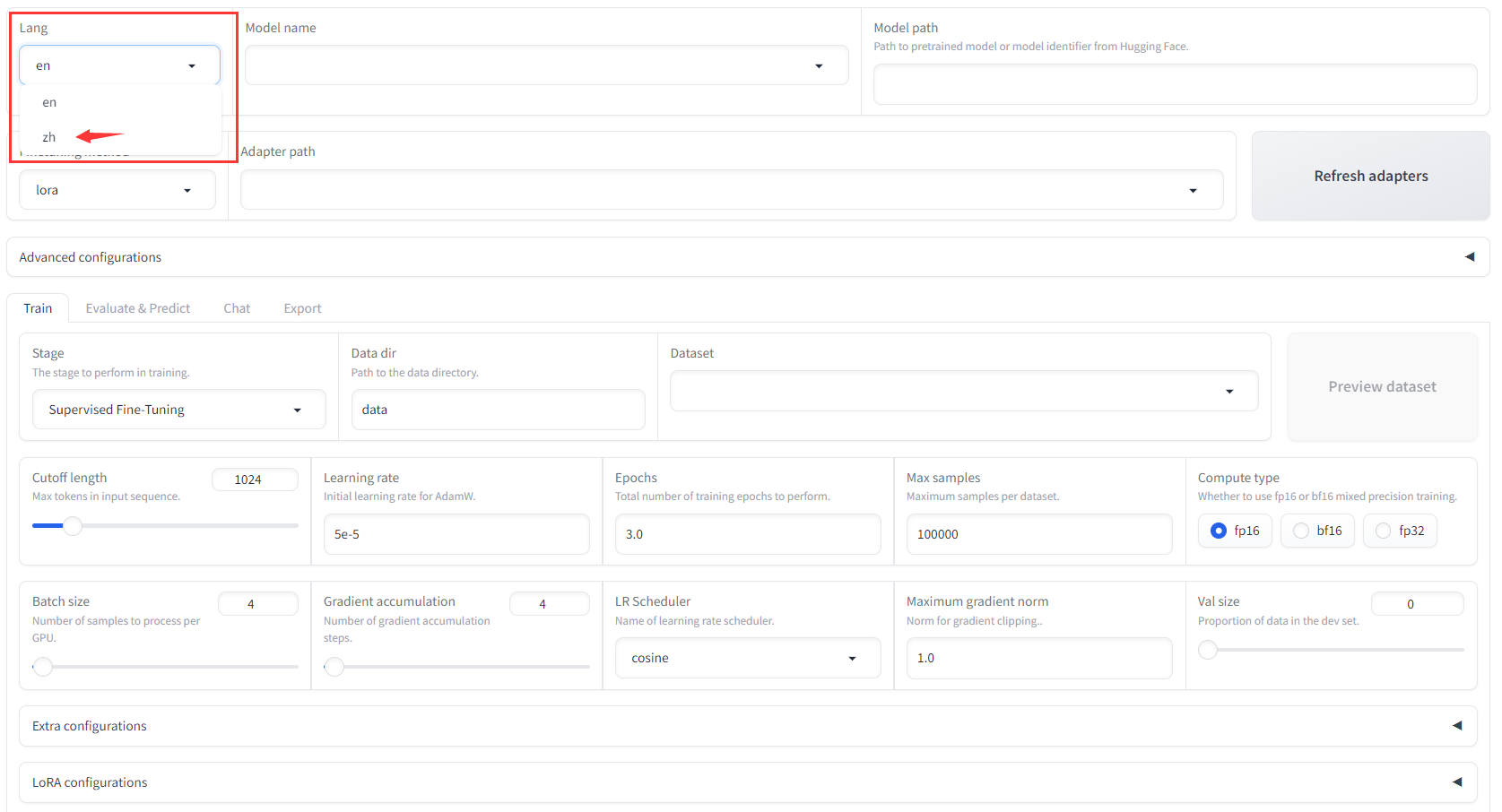Viewport: 1502px width, 812px height.
Task: Click the Batch size slider handle
Action: [42, 667]
